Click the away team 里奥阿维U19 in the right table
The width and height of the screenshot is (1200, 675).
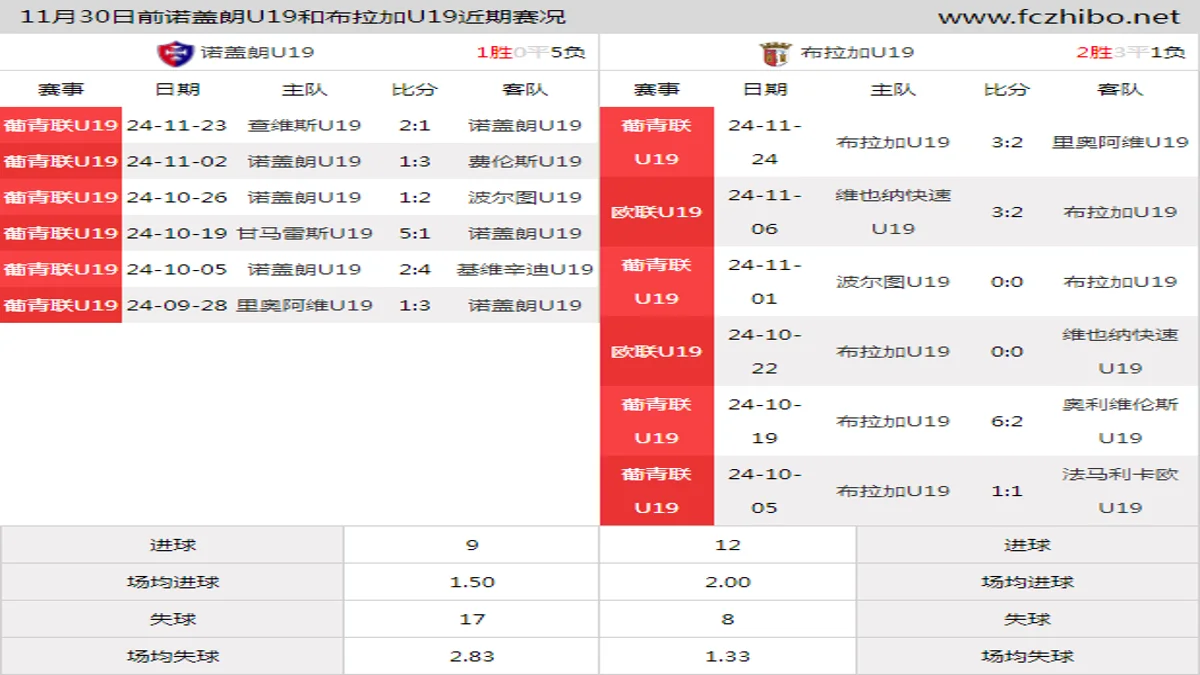coord(1120,142)
